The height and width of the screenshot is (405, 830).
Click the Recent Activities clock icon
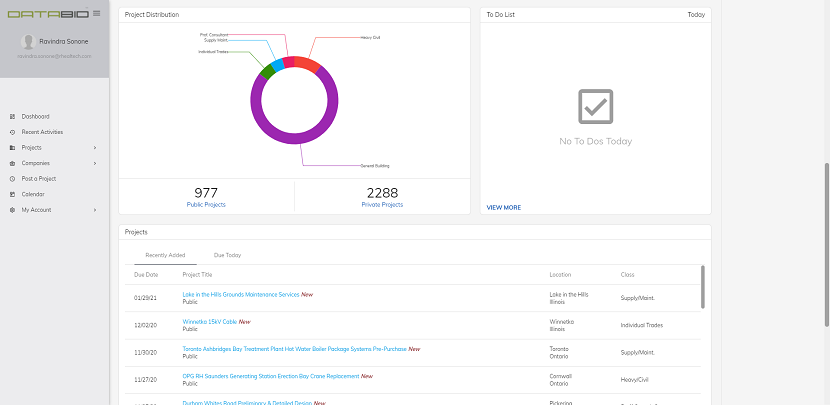12,132
